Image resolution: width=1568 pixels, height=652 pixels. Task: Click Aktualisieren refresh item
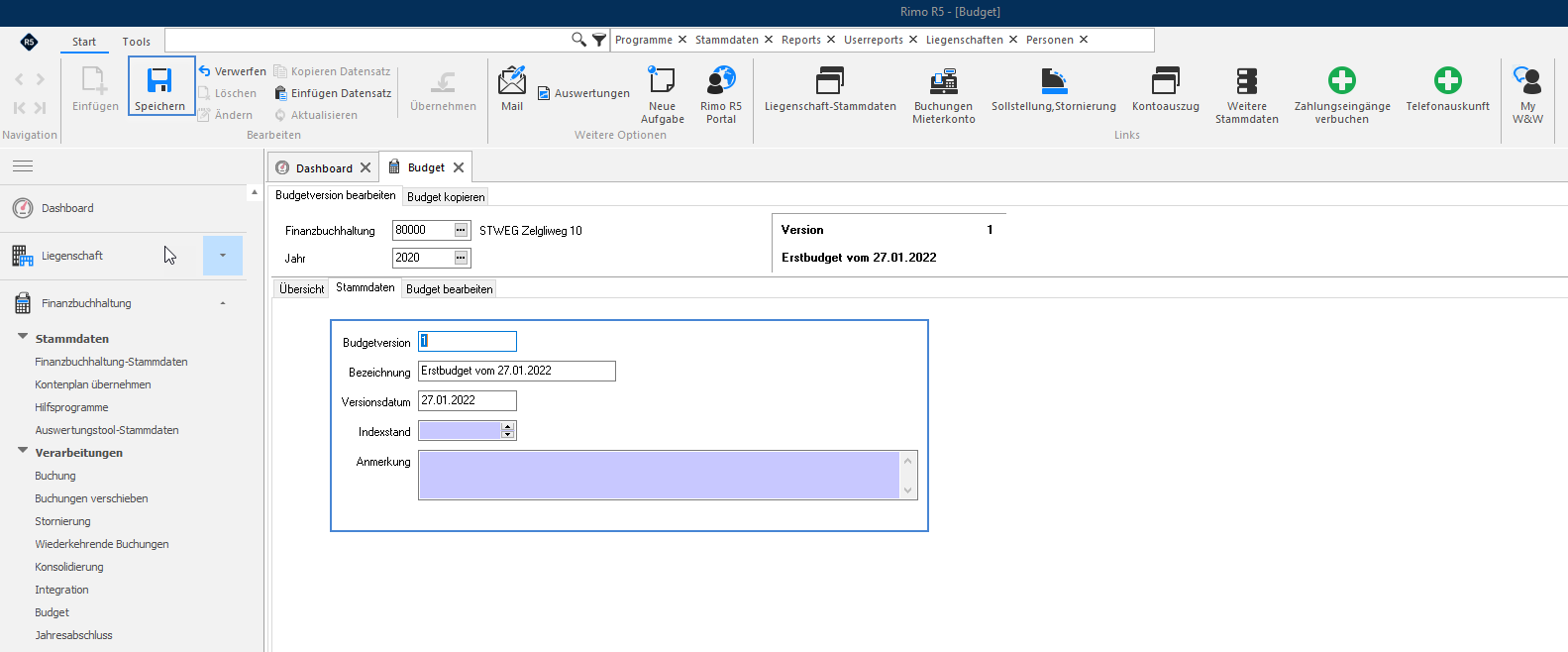pos(316,115)
